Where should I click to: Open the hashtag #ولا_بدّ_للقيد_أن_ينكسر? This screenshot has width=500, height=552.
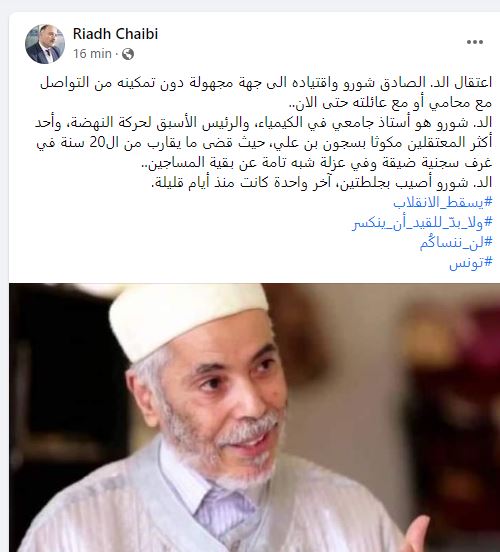pyautogui.click(x=422, y=222)
